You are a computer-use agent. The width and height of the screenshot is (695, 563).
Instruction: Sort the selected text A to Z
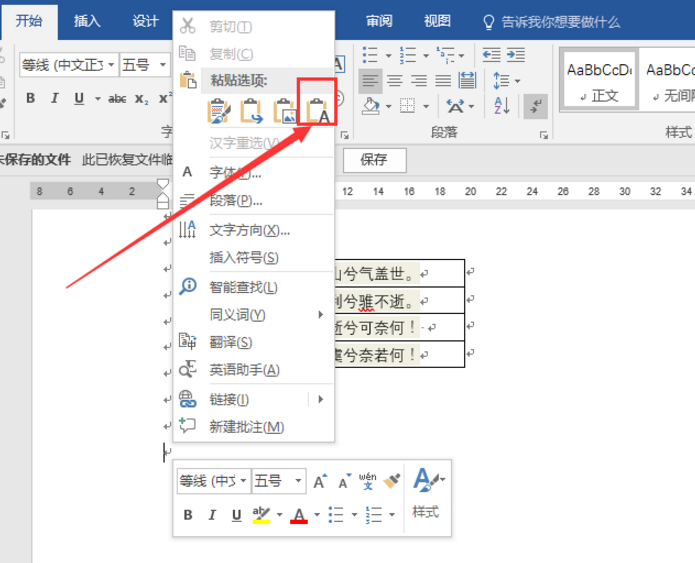coord(501,106)
